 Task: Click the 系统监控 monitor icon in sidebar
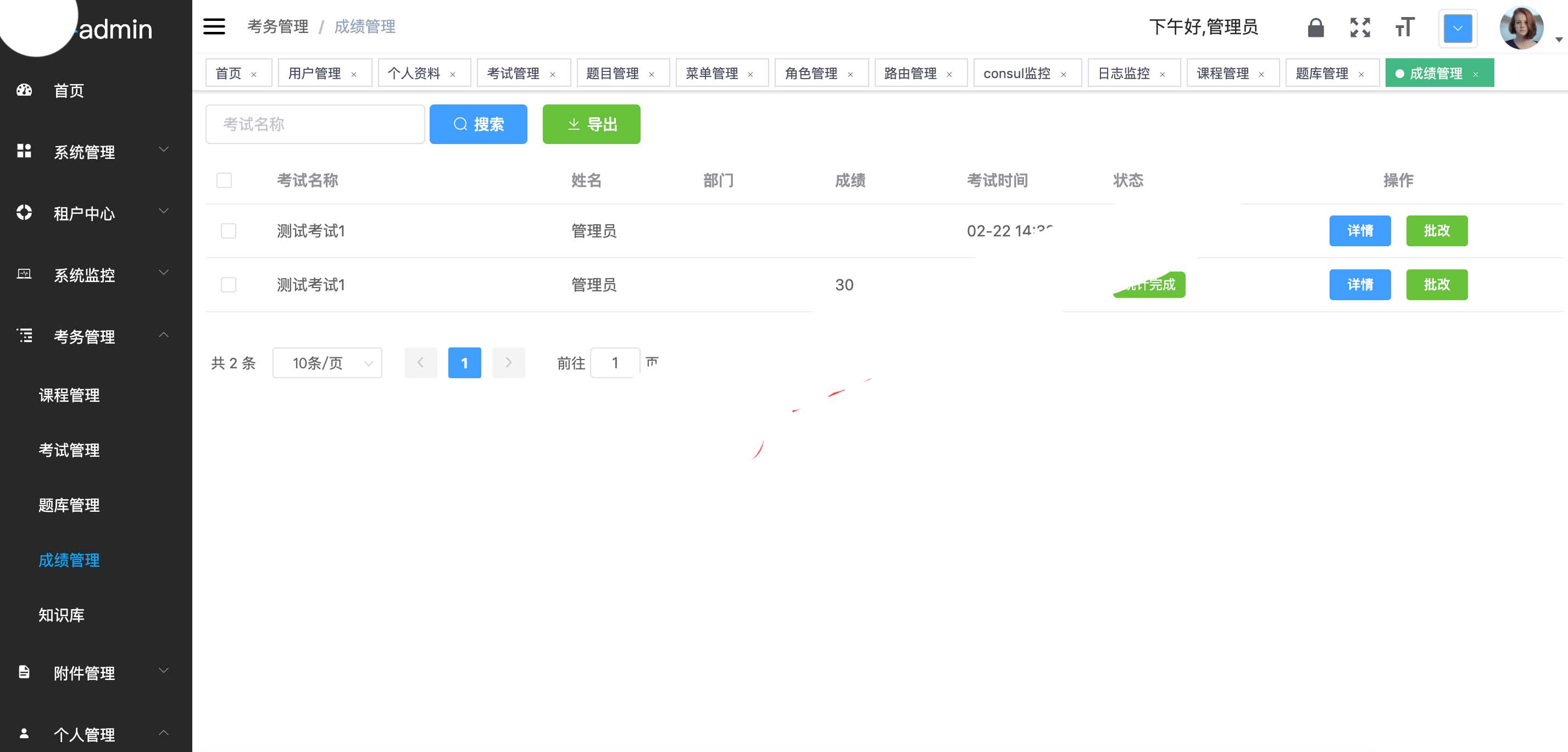click(x=24, y=274)
